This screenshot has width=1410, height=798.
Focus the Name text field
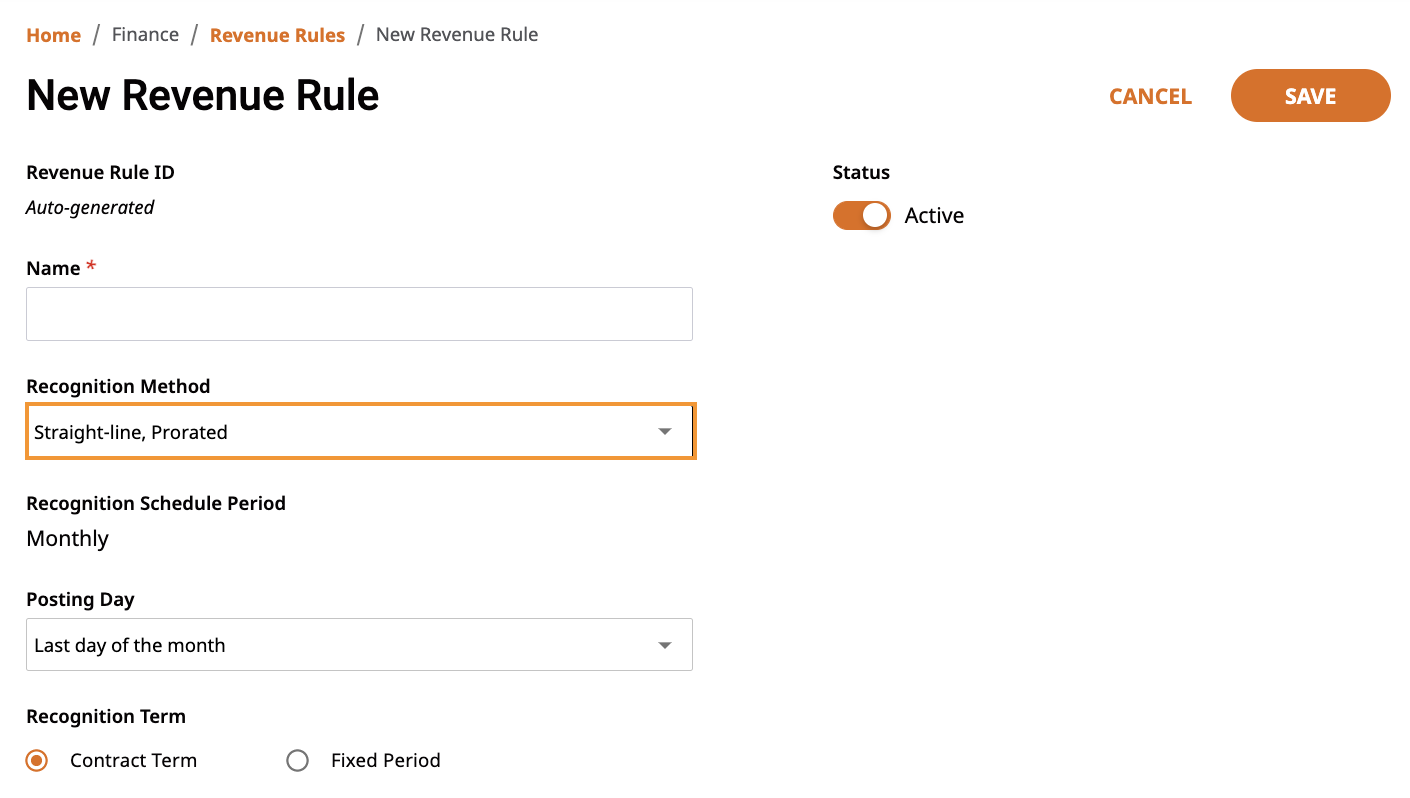click(359, 314)
